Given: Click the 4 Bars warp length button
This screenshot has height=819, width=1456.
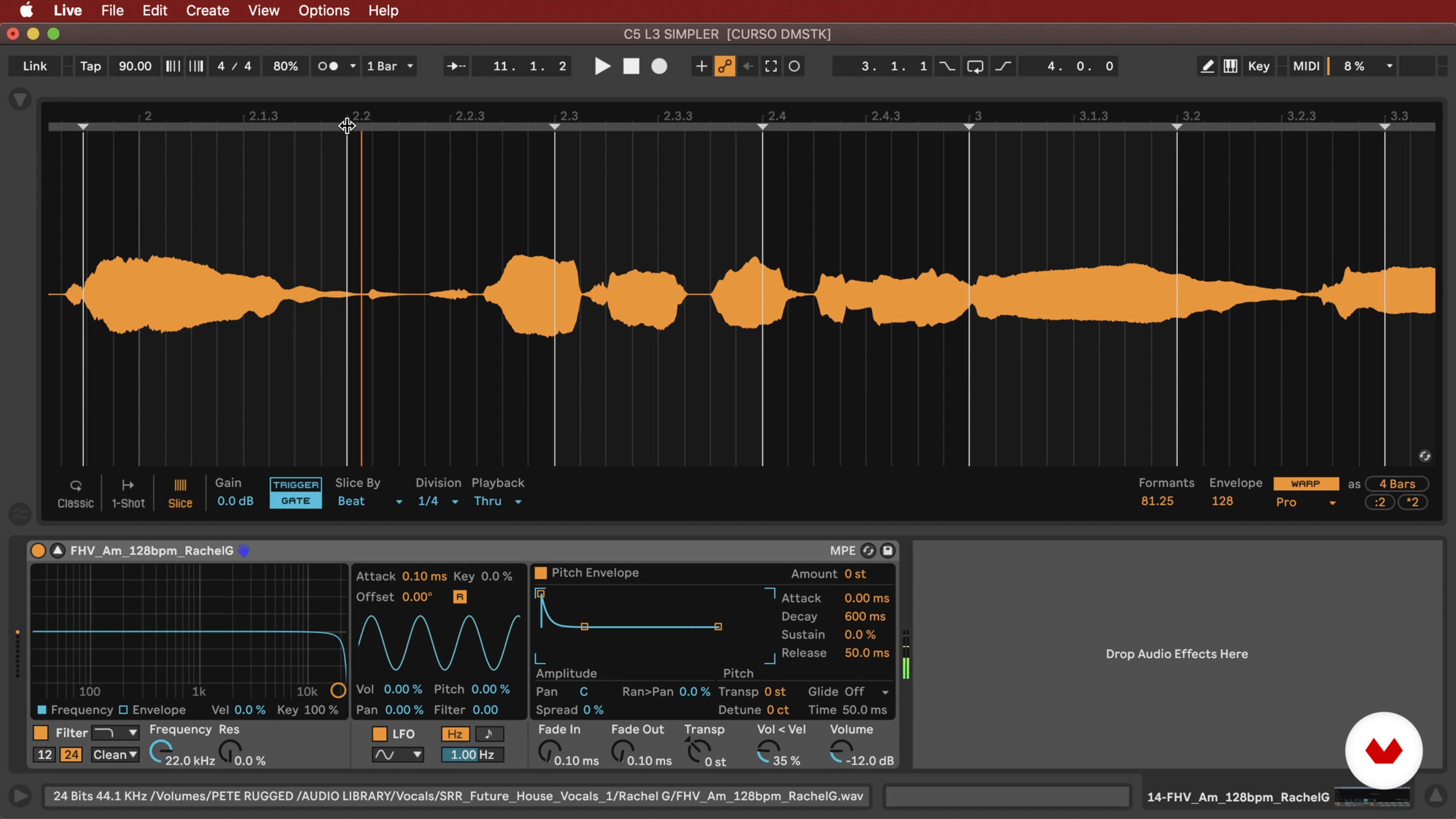Looking at the screenshot, I should coord(1396,484).
